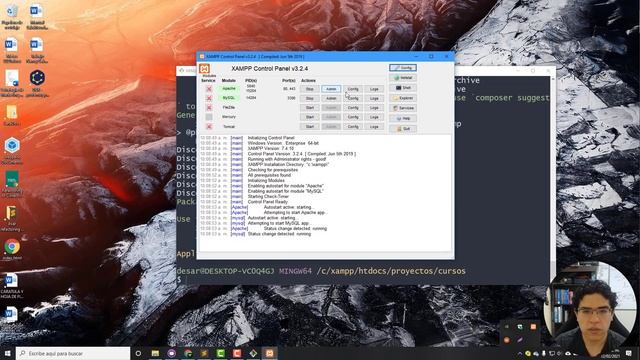This screenshot has height=360, width=640.
Task: Click the taskbar search box
Action: tap(73, 353)
